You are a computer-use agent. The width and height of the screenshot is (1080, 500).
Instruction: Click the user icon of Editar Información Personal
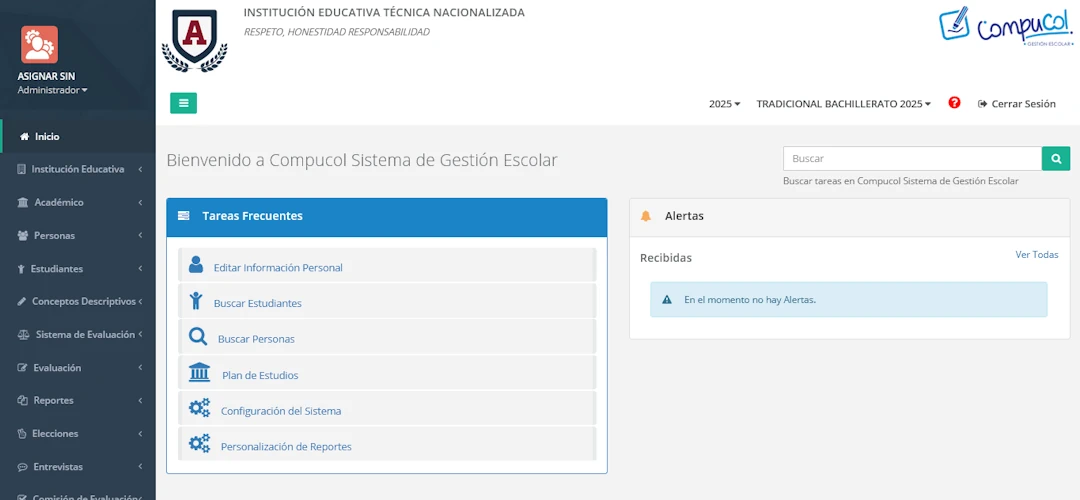(196, 264)
